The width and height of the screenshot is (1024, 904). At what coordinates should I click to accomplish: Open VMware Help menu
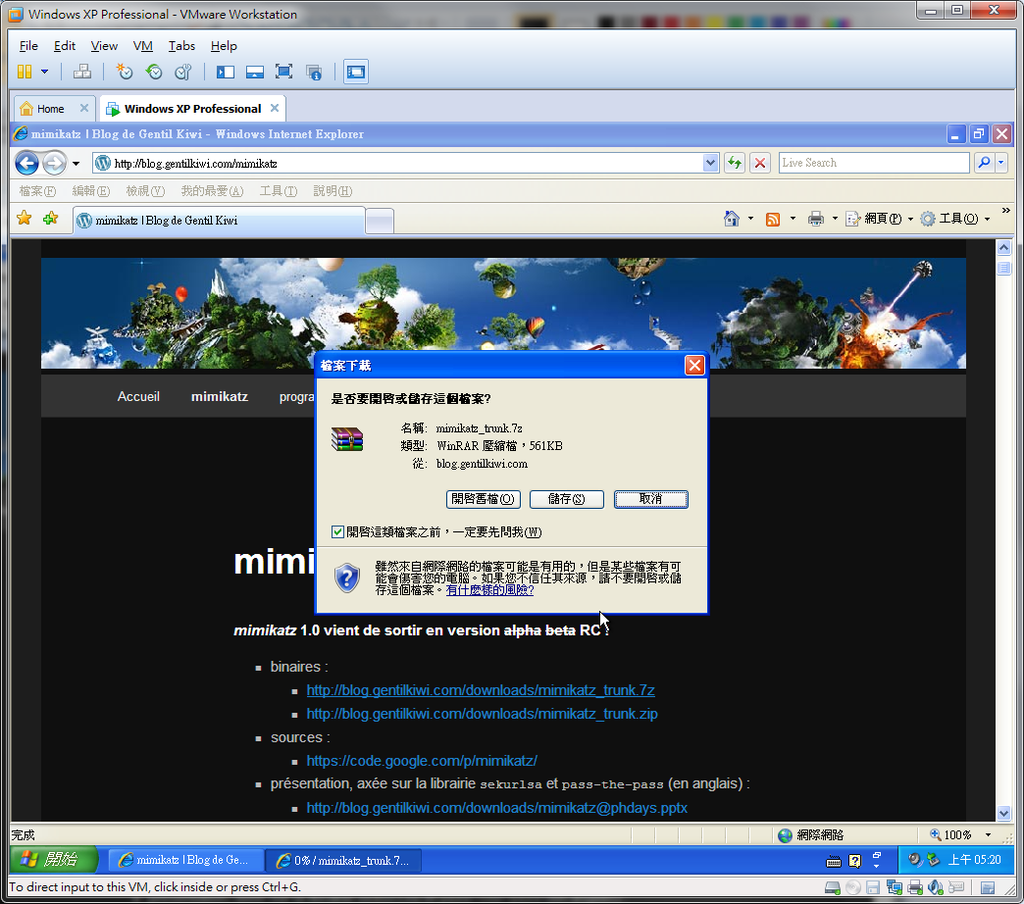223,46
